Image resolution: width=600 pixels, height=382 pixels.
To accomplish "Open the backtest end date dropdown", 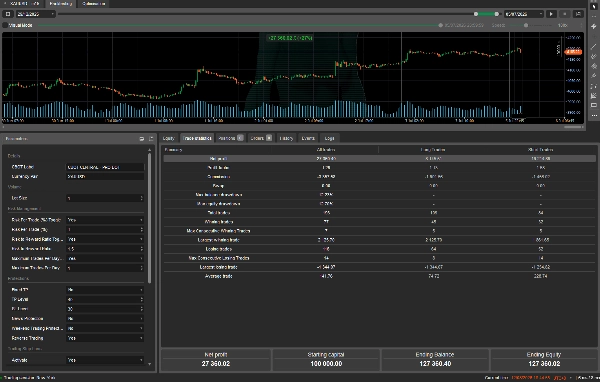I will [x=523, y=14].
